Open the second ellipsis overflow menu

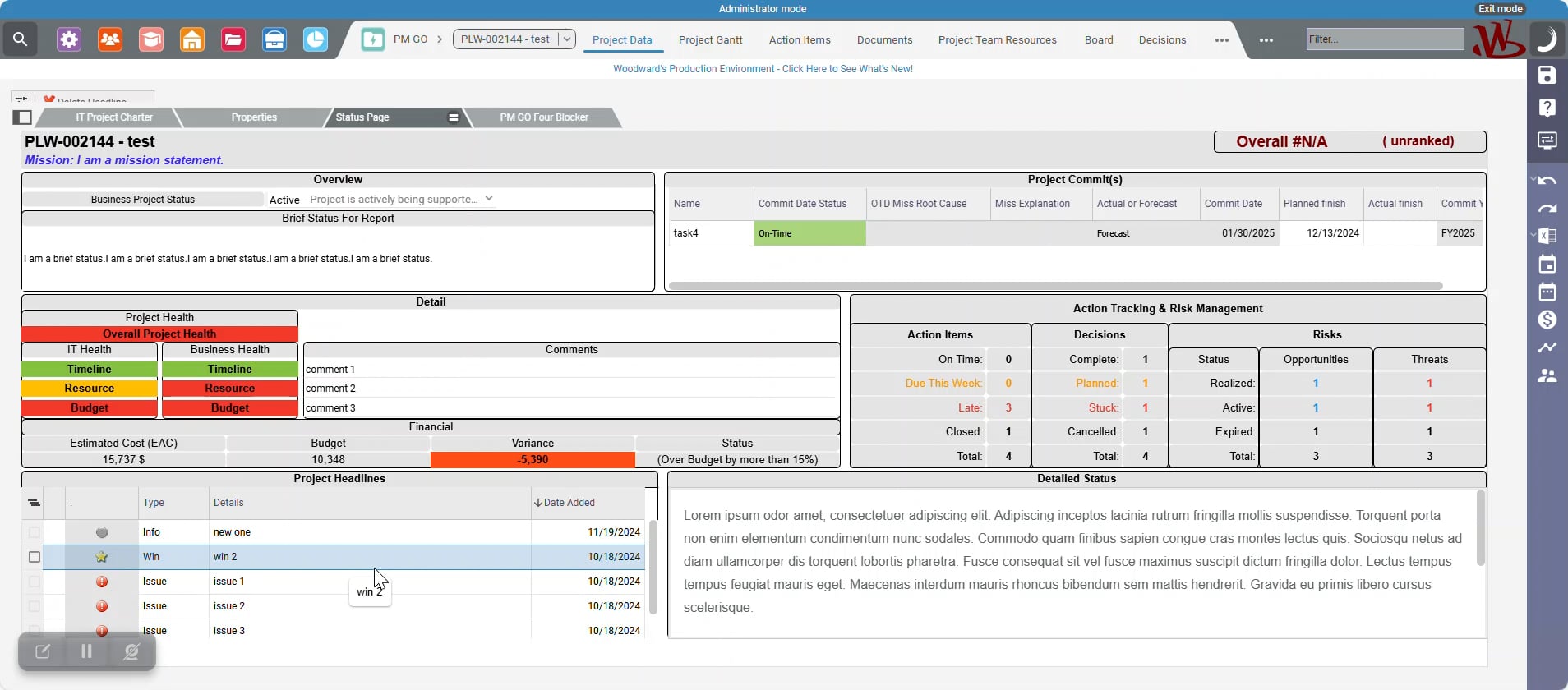tap(1266, 40)
